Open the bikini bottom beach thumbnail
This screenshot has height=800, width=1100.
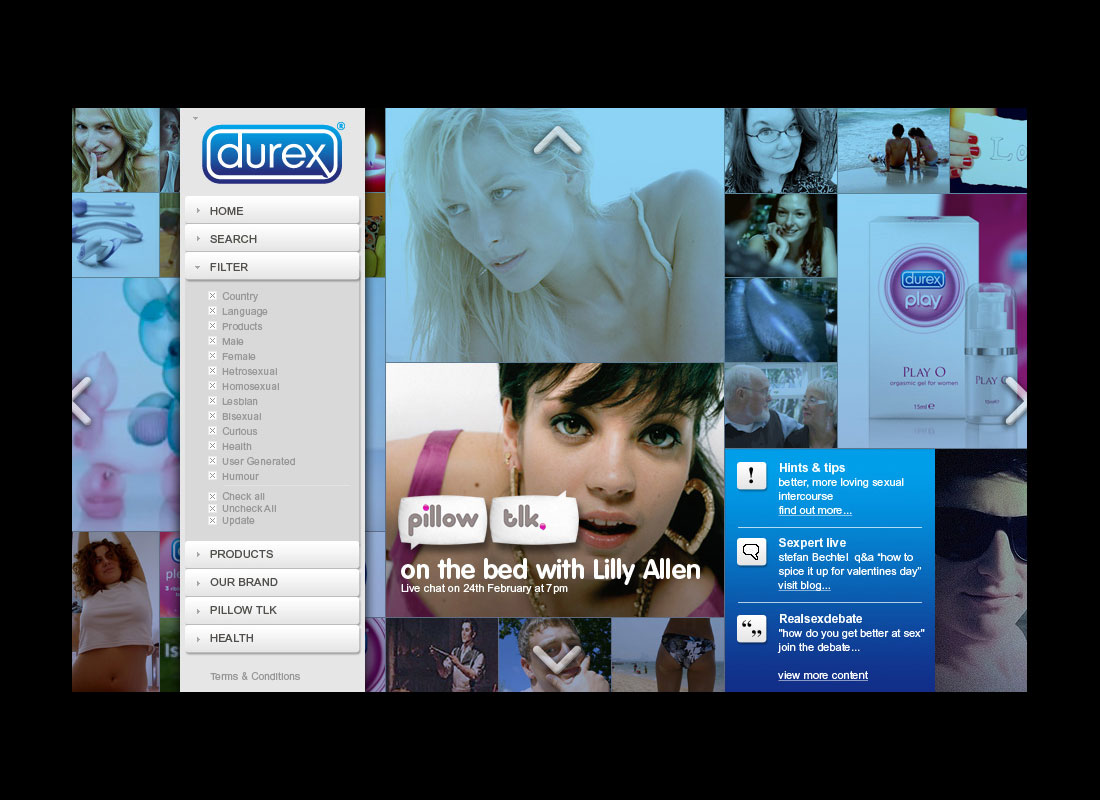click(x=668, y=655)
